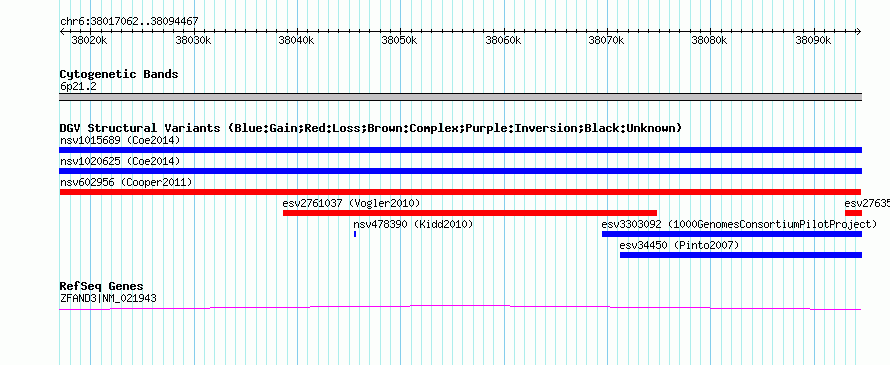Click the 38080k ruler tick label
Image resolution: width=890 pixels, height=365 pixels.
710,40
